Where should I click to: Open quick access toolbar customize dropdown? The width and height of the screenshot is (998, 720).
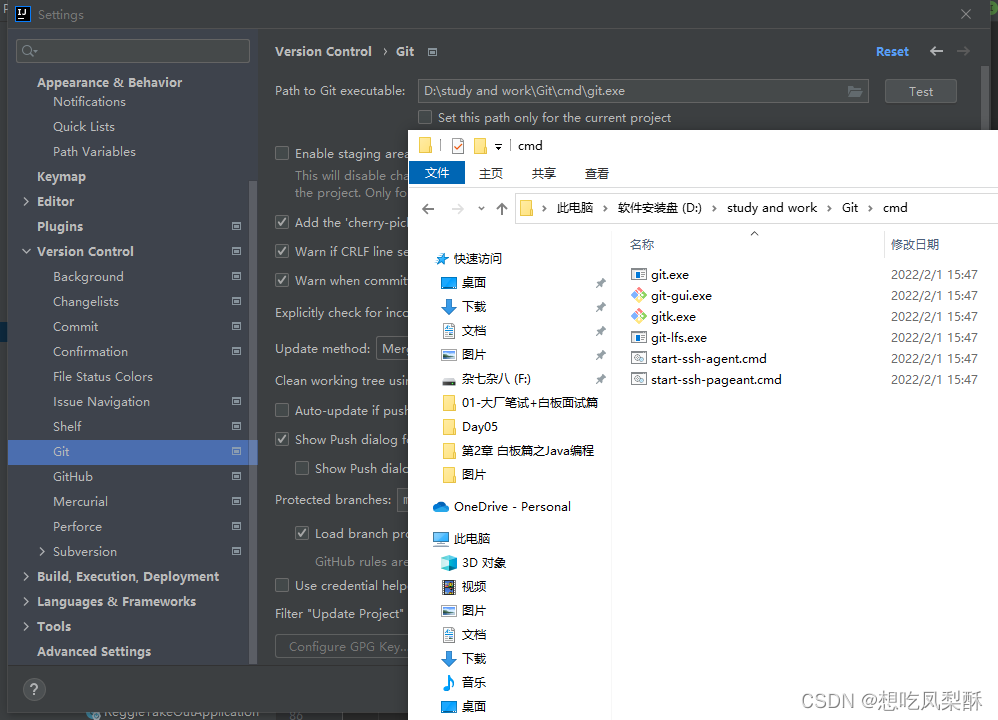point(498,147)
